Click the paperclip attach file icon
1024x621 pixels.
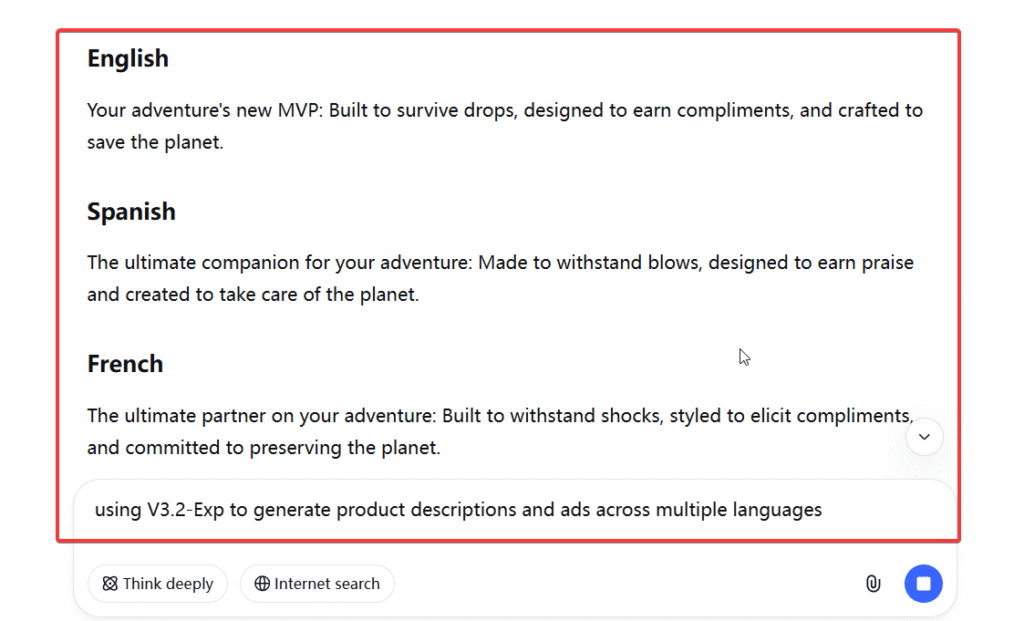873,584
